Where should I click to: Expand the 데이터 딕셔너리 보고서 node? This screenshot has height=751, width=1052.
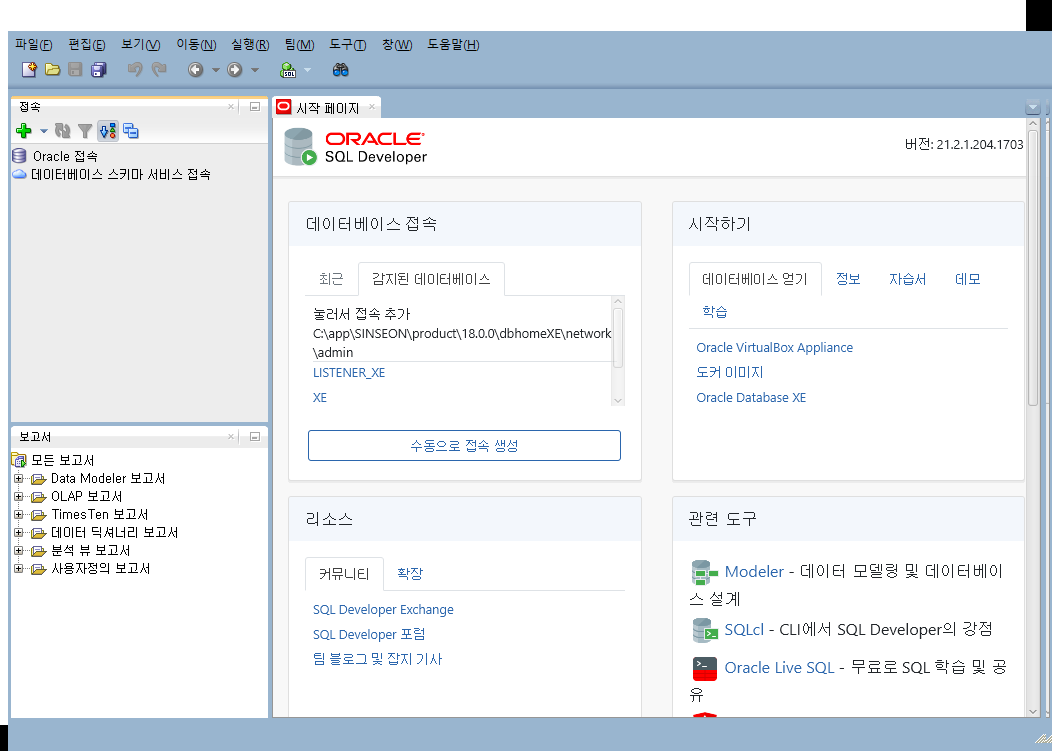[x=19, y=533]
